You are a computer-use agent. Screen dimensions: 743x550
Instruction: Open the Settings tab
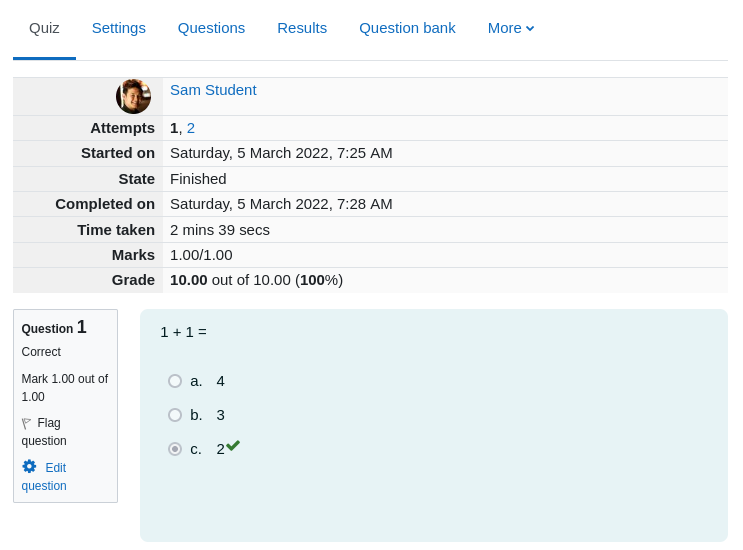118,28
